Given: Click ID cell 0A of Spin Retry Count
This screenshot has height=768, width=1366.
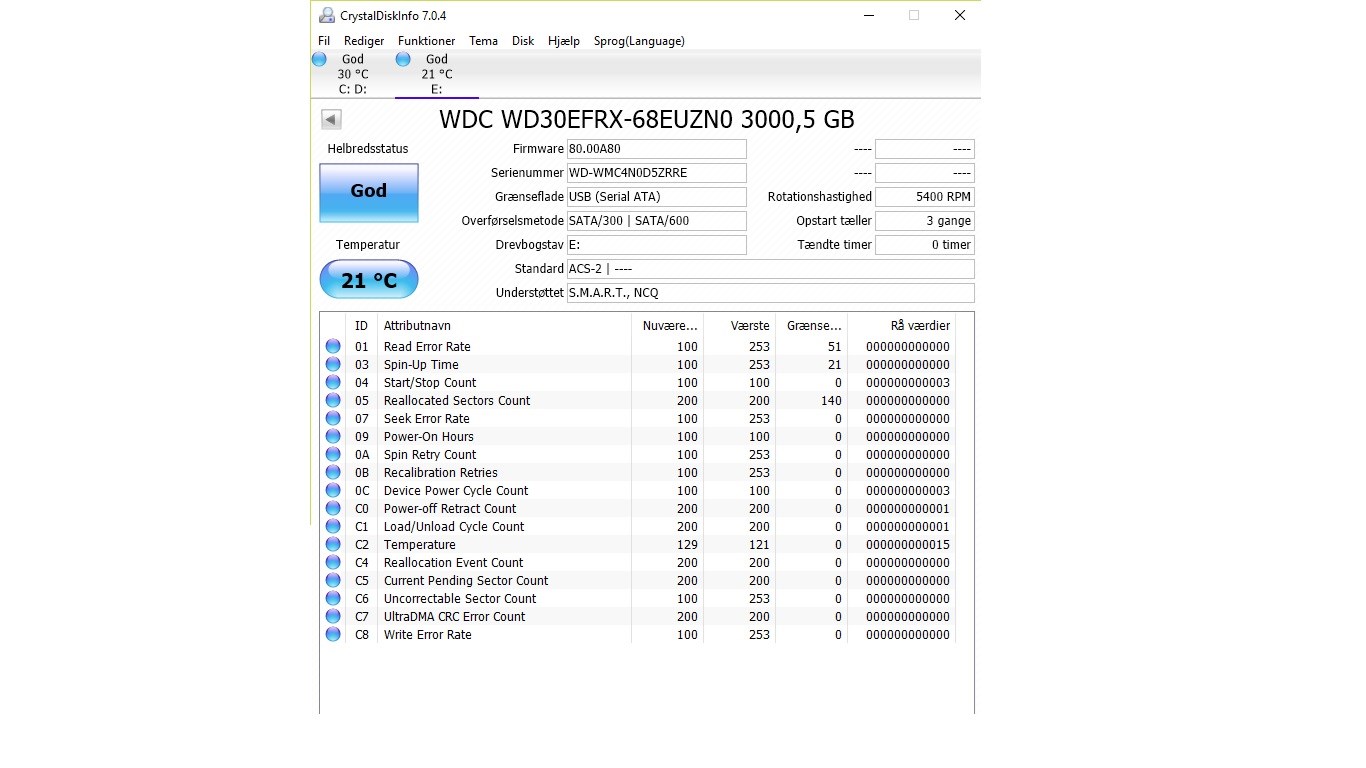Looking at the screenshot, I should [362, 455].
